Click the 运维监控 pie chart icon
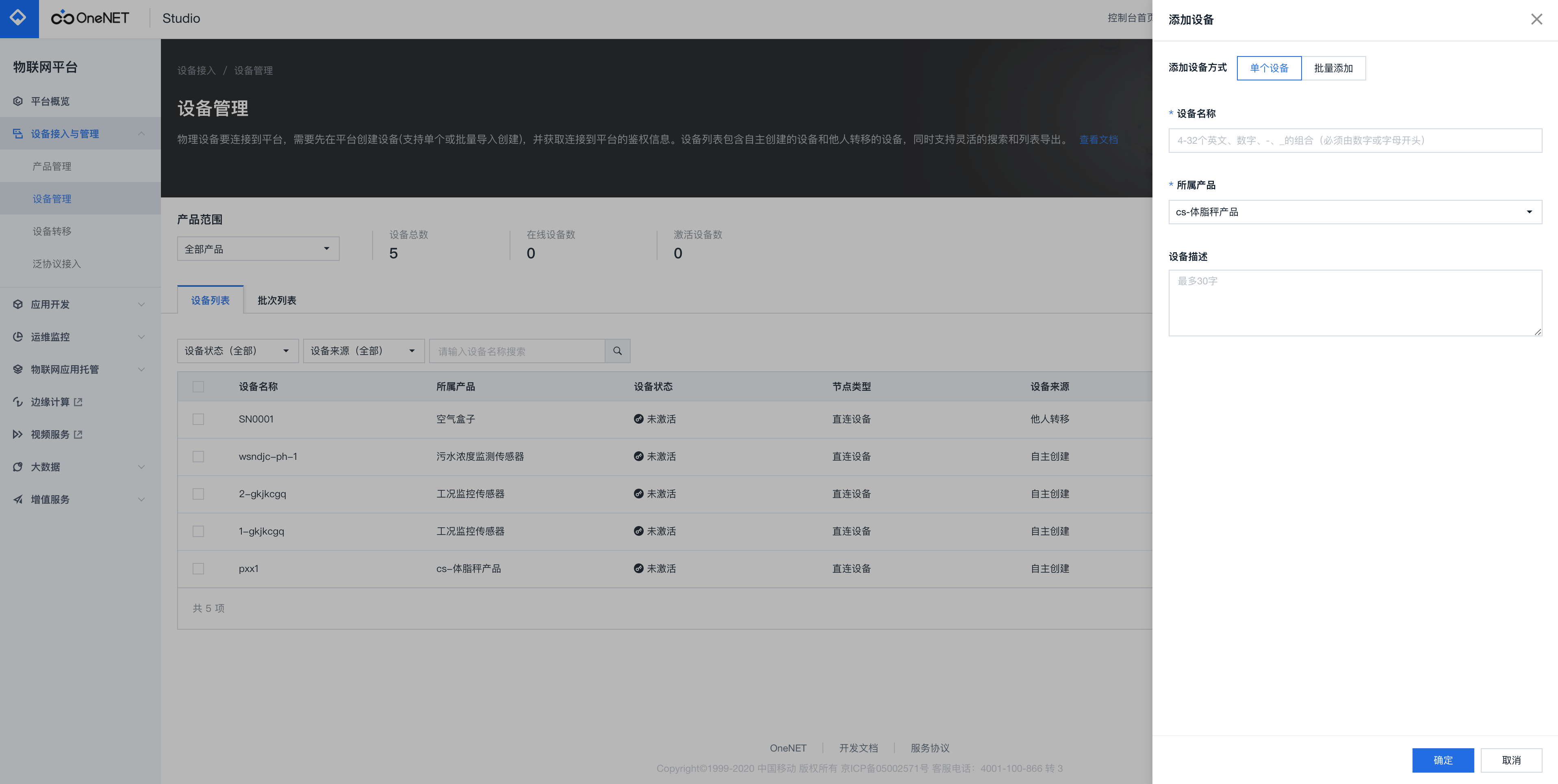Image resolution: width=1558 pixels, height=784 pixels. (18, 337)
